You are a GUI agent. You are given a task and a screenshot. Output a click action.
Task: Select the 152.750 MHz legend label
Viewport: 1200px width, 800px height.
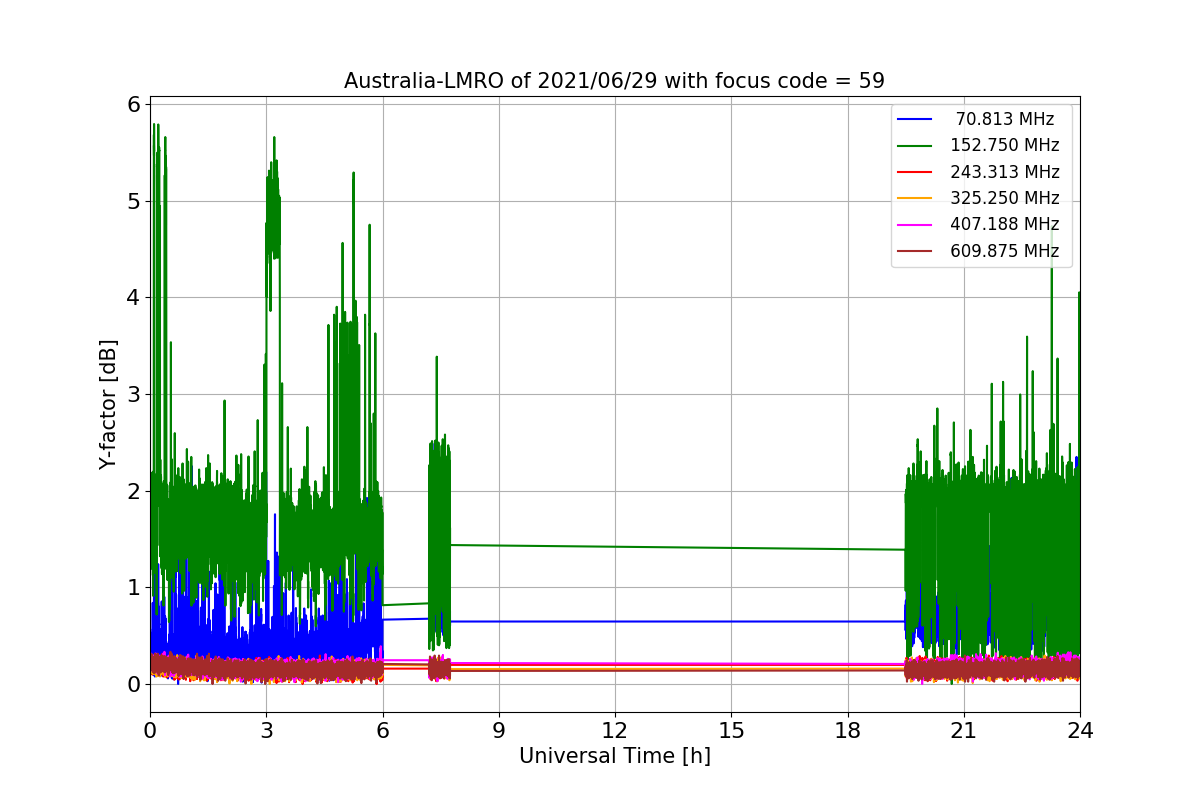pyautogui.click(x=1005, y=145)
